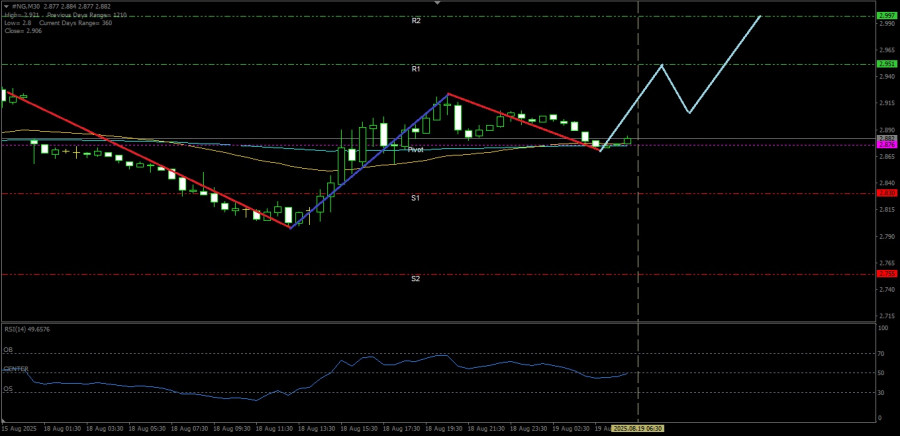Click the RSI scale value 70
900x436 pixels.
coord(882,353)
